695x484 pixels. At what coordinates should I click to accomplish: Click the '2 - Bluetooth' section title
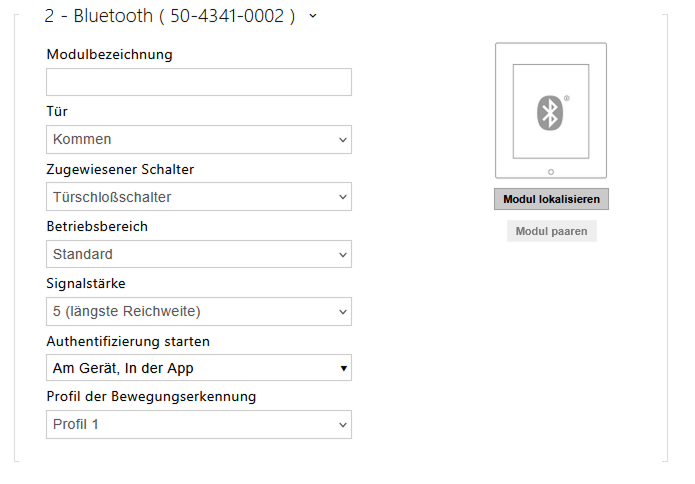point(169,16)
